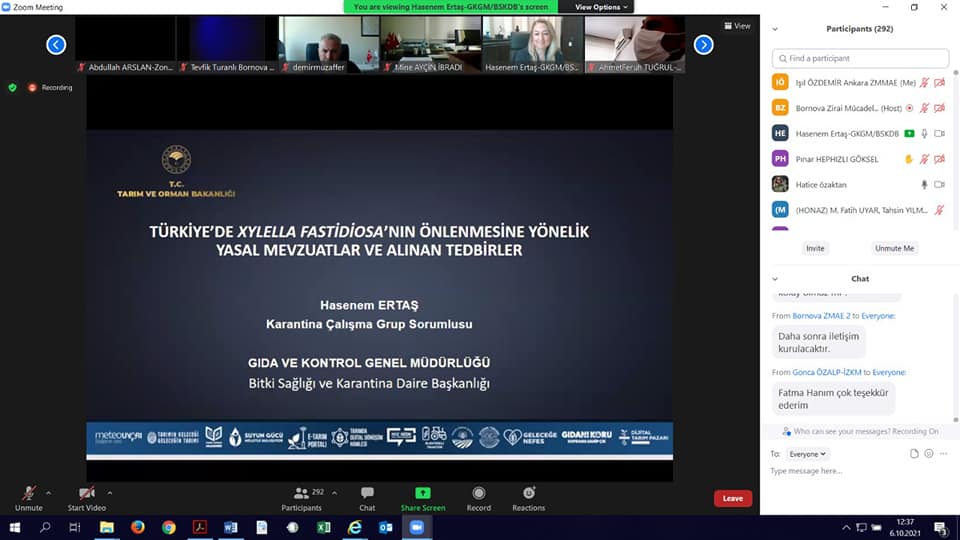Click the Find a participant search field

point(860,58)
